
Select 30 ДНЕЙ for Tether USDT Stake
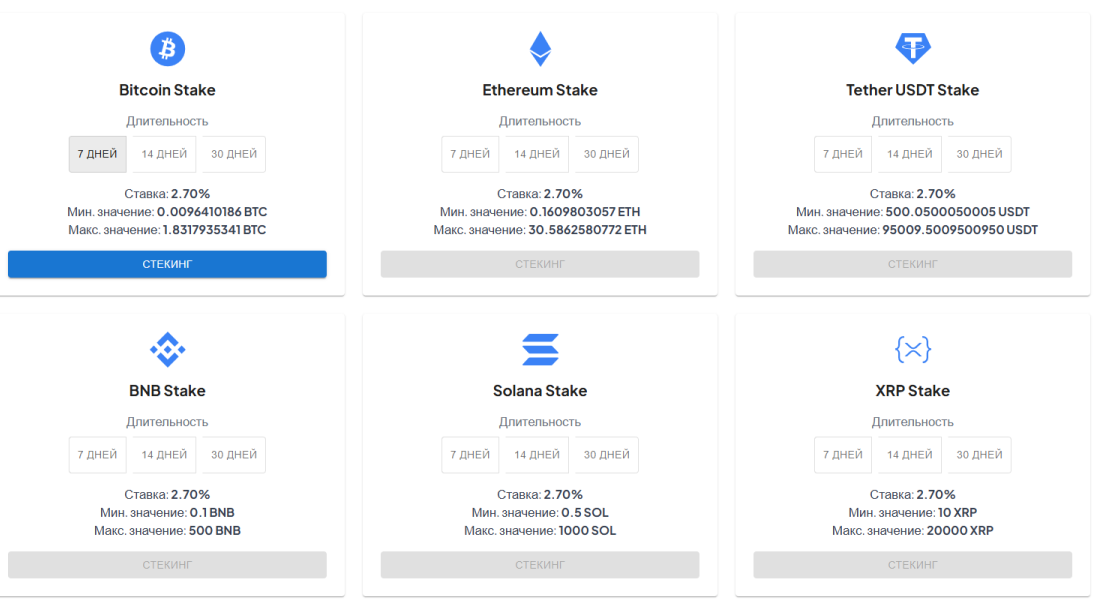(979, 154)
